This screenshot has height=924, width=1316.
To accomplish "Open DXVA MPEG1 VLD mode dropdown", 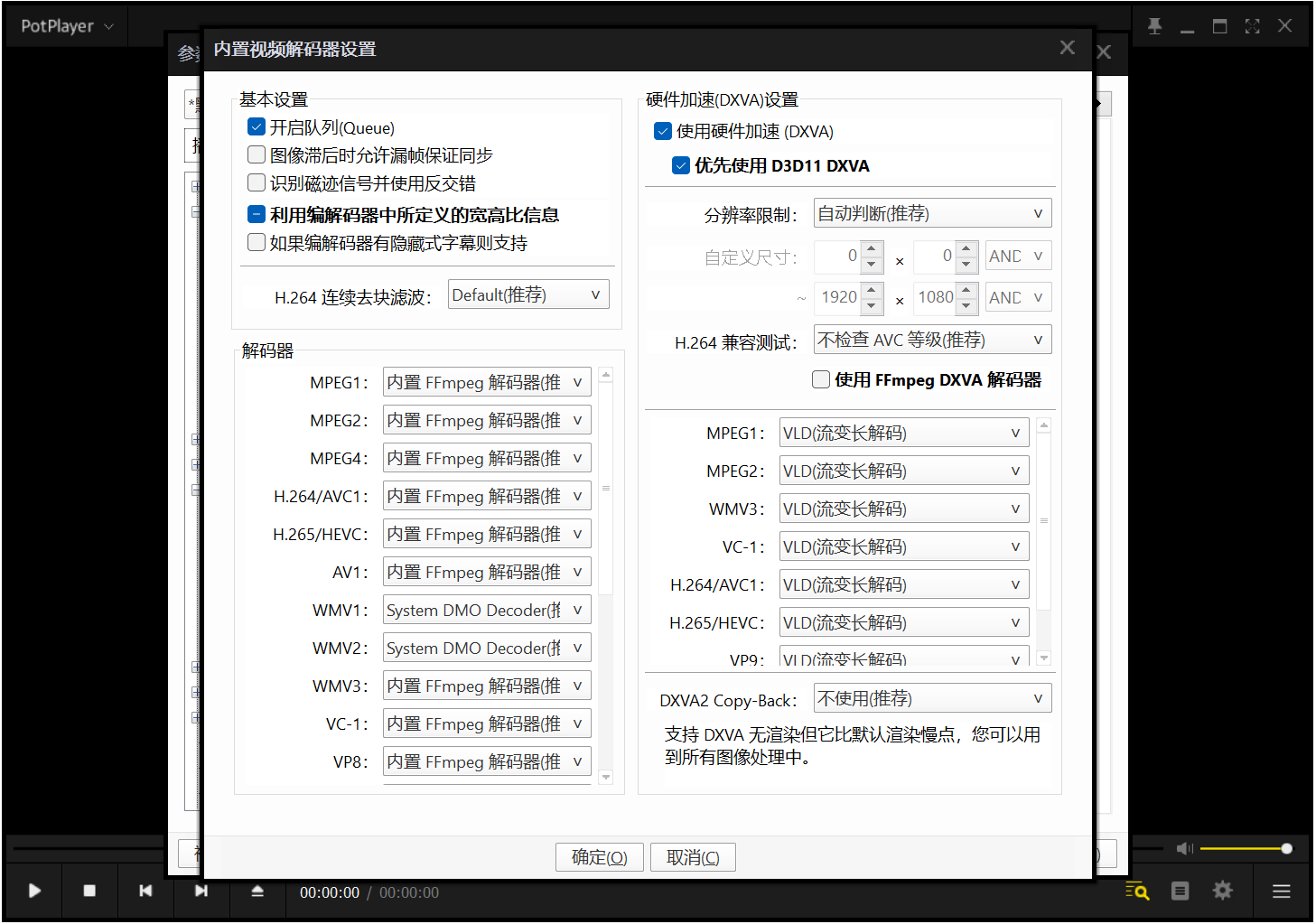I will pos(903,433).
